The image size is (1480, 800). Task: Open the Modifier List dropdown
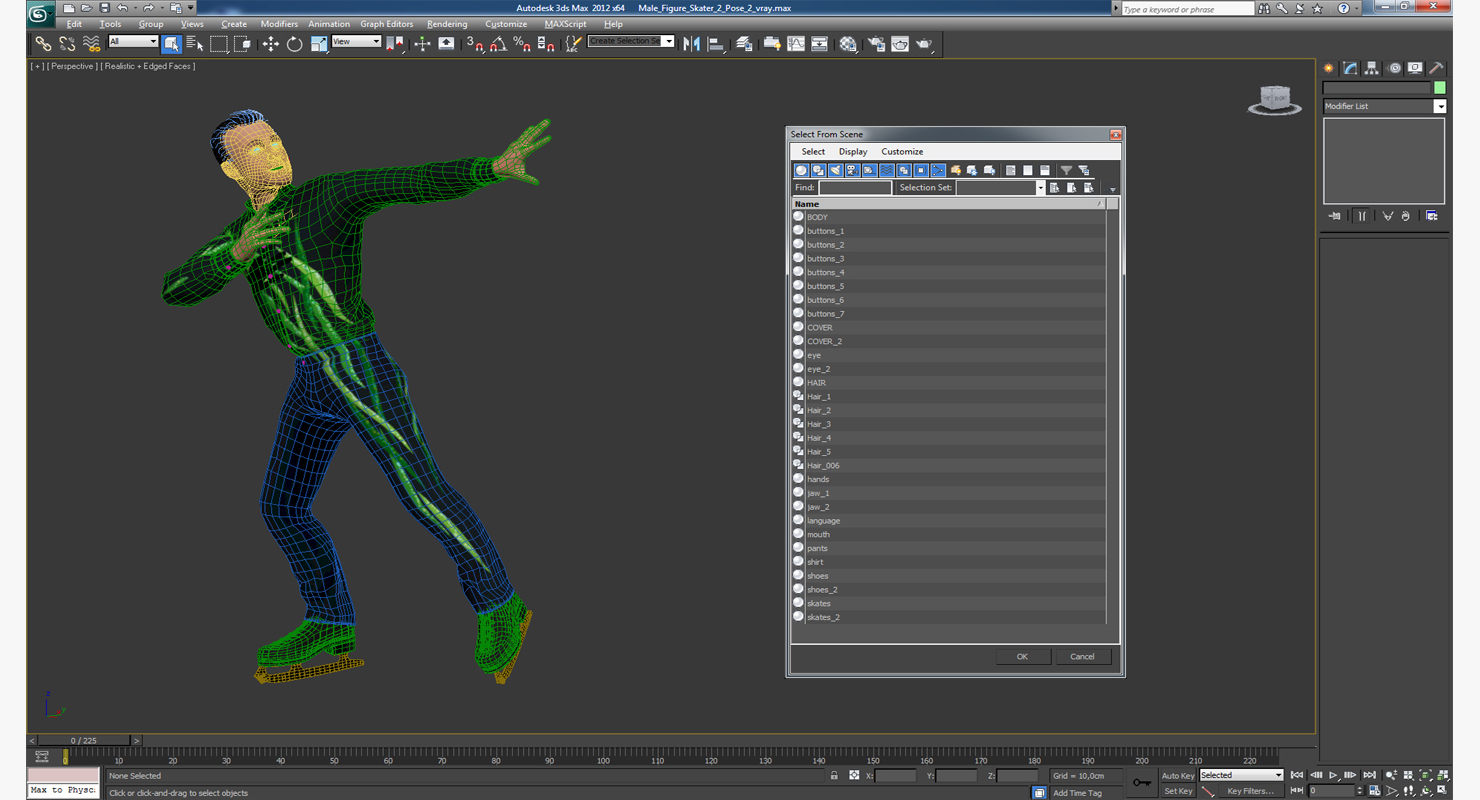tap(1384, 106)
